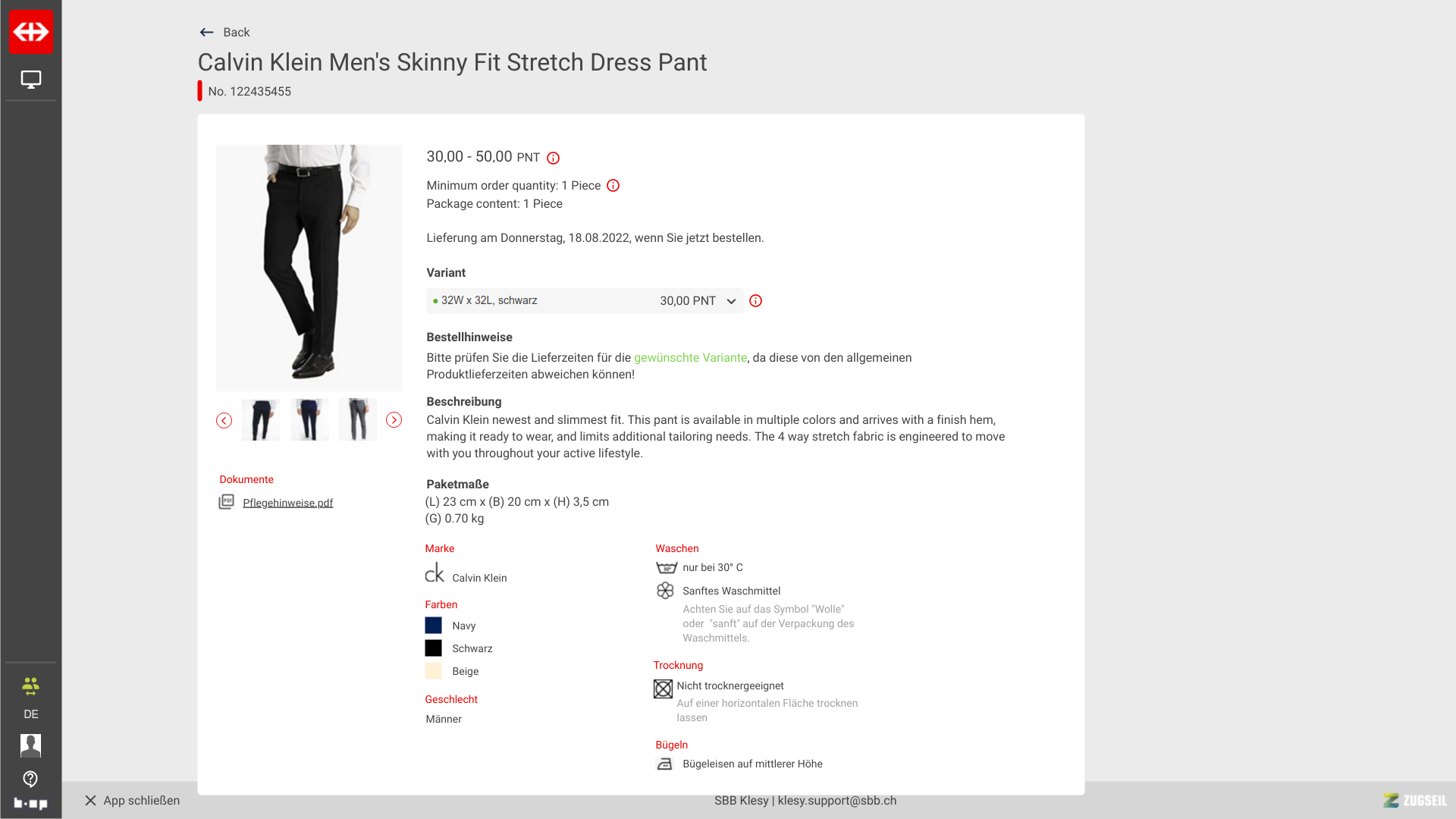The width and height of the screenshot is (1456, 819).
Task: Go to next product image thumbnails
Action: (394, 420)
